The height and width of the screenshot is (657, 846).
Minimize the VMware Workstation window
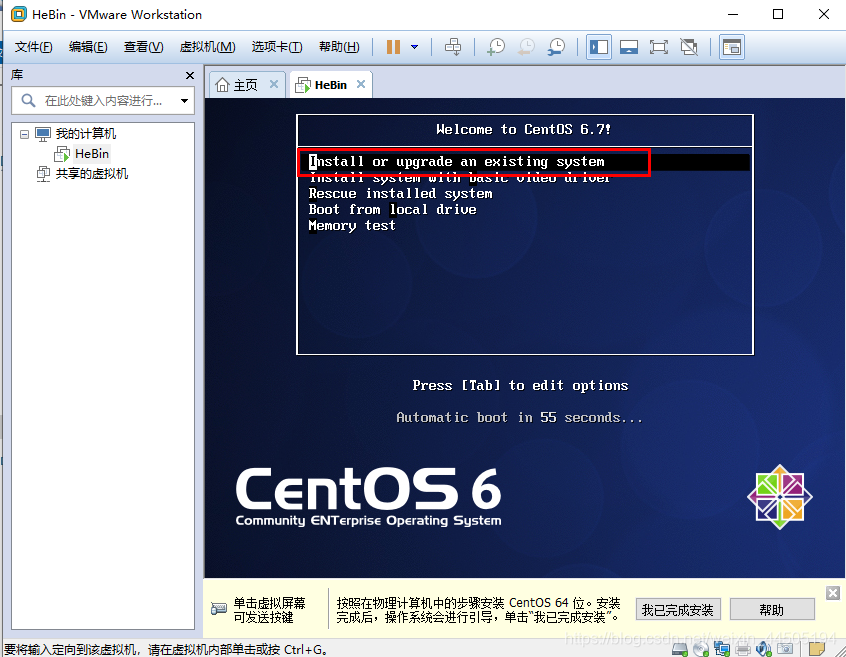point(733,14)
